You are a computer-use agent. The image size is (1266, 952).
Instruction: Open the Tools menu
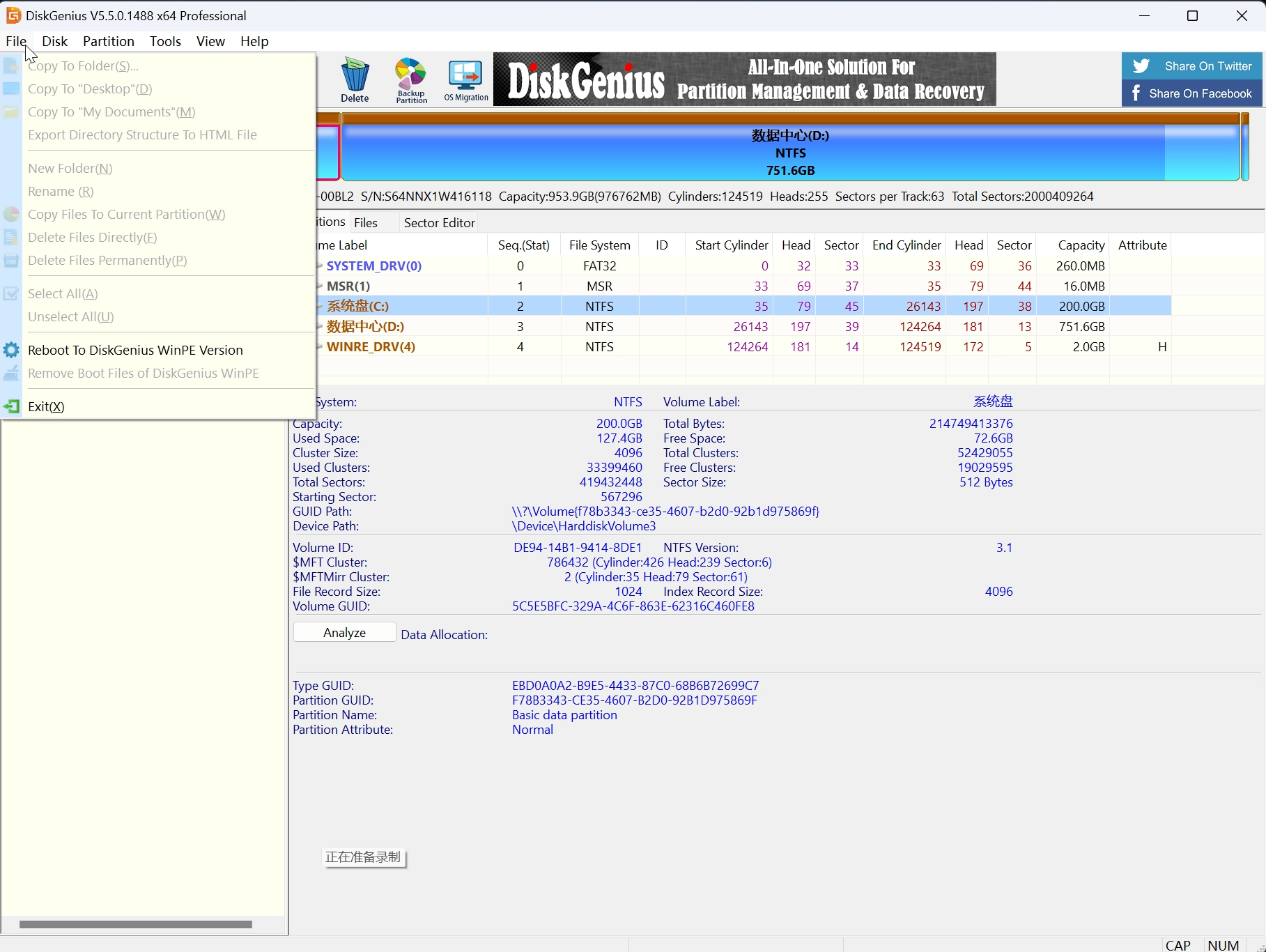165,41
